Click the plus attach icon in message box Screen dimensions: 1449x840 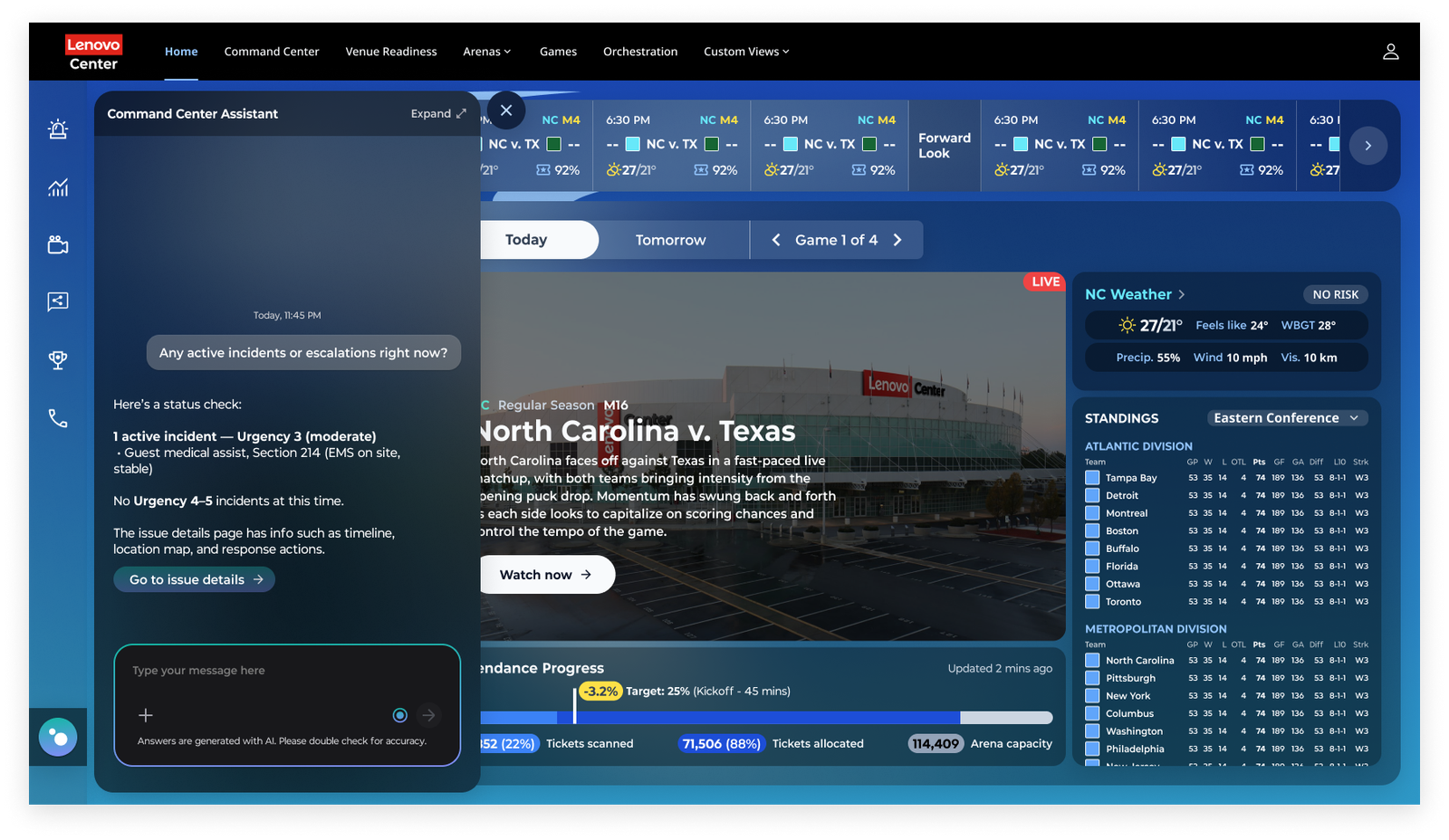pyautogui.click(x=145, y=715)
